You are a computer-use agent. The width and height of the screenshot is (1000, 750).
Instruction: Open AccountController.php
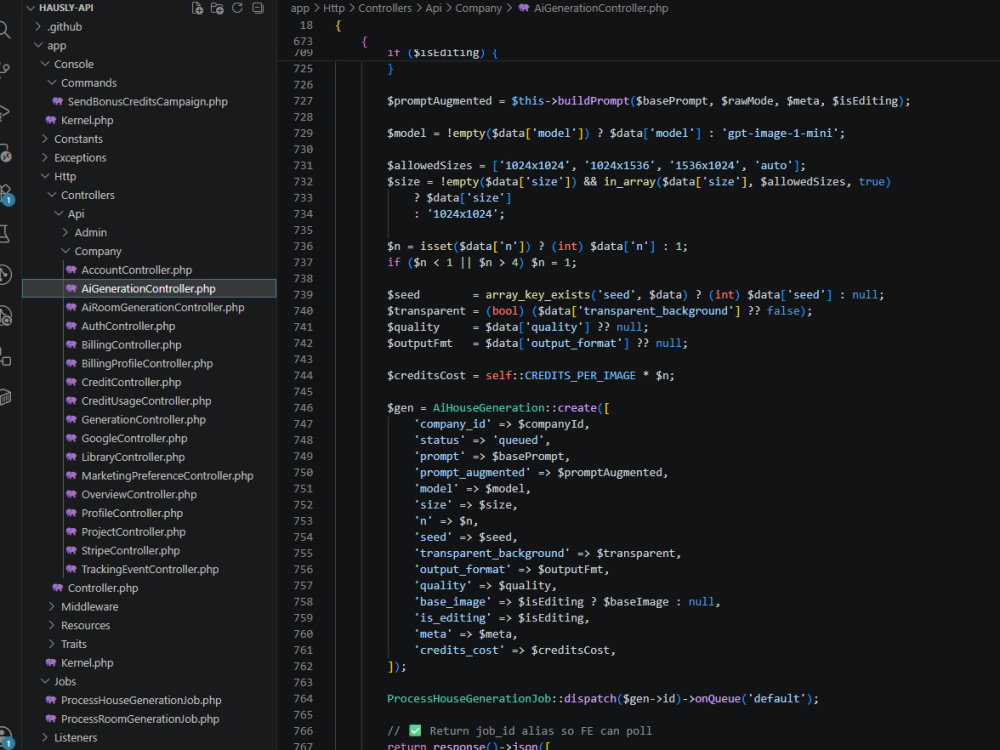point(136,270)
